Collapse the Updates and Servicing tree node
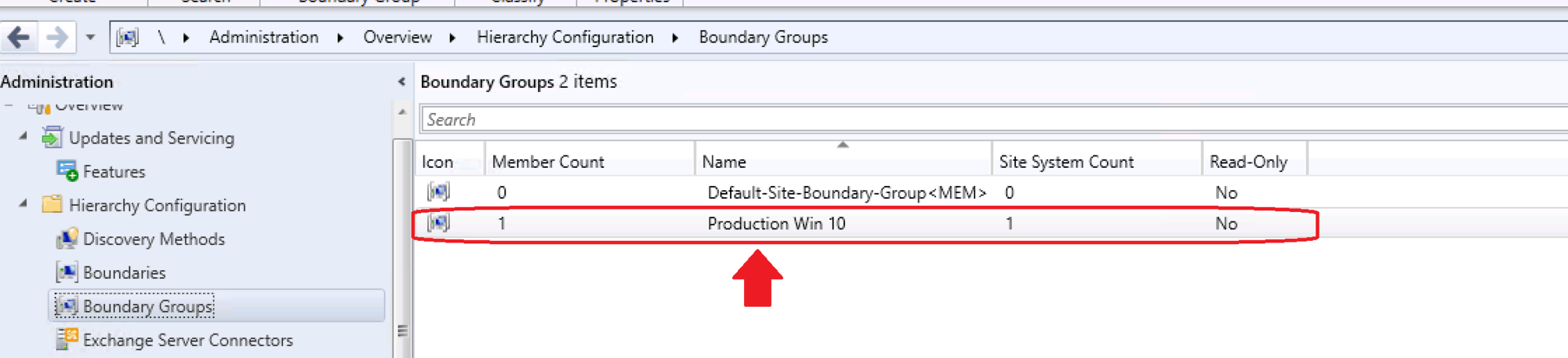The height and width of the screenshot is (358, 1568). coord(24,137)
